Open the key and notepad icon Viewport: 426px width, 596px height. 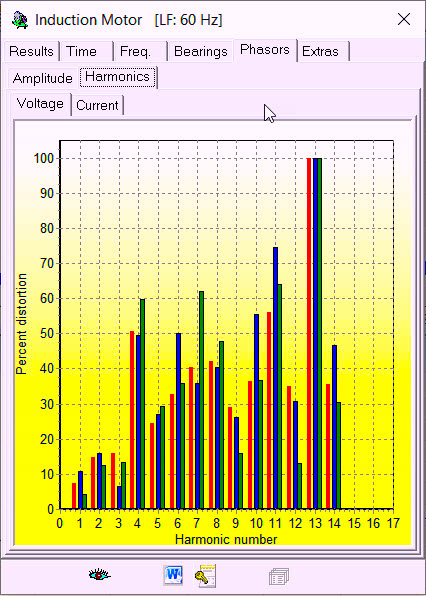[206, 575]
